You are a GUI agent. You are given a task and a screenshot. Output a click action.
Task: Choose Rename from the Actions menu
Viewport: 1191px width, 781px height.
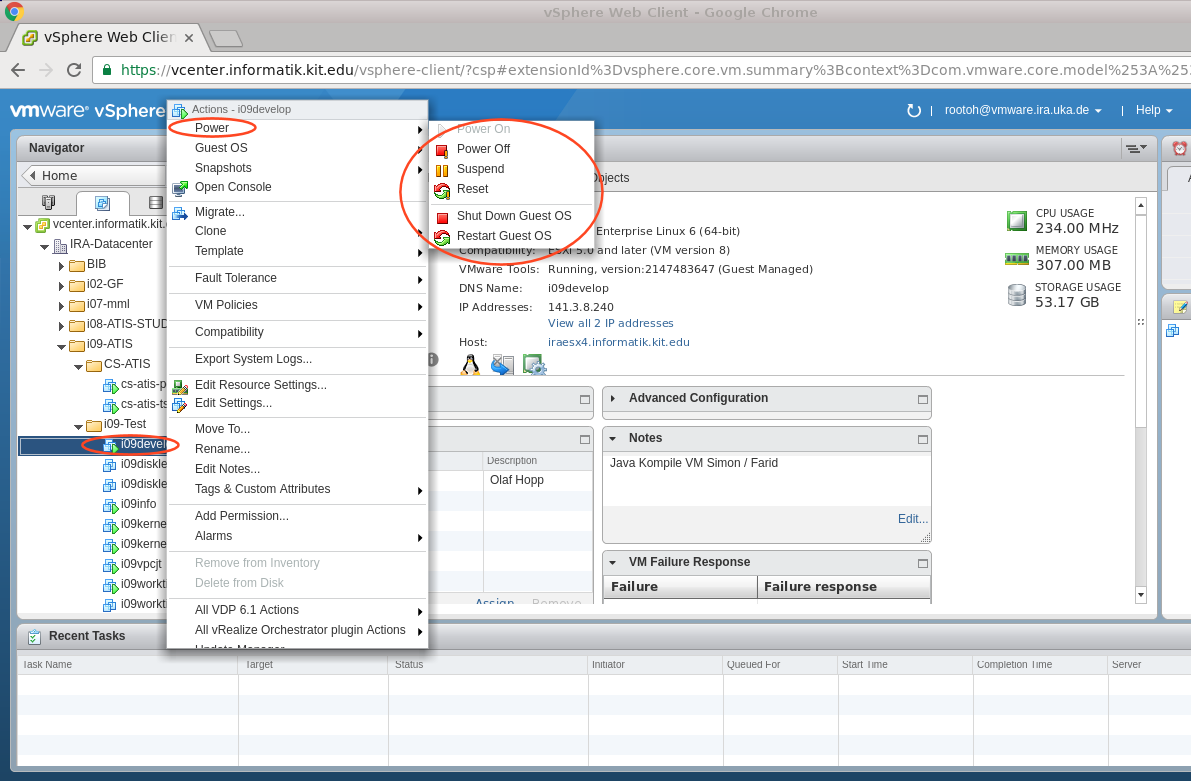pyautogui.click(x=297, y=449)
